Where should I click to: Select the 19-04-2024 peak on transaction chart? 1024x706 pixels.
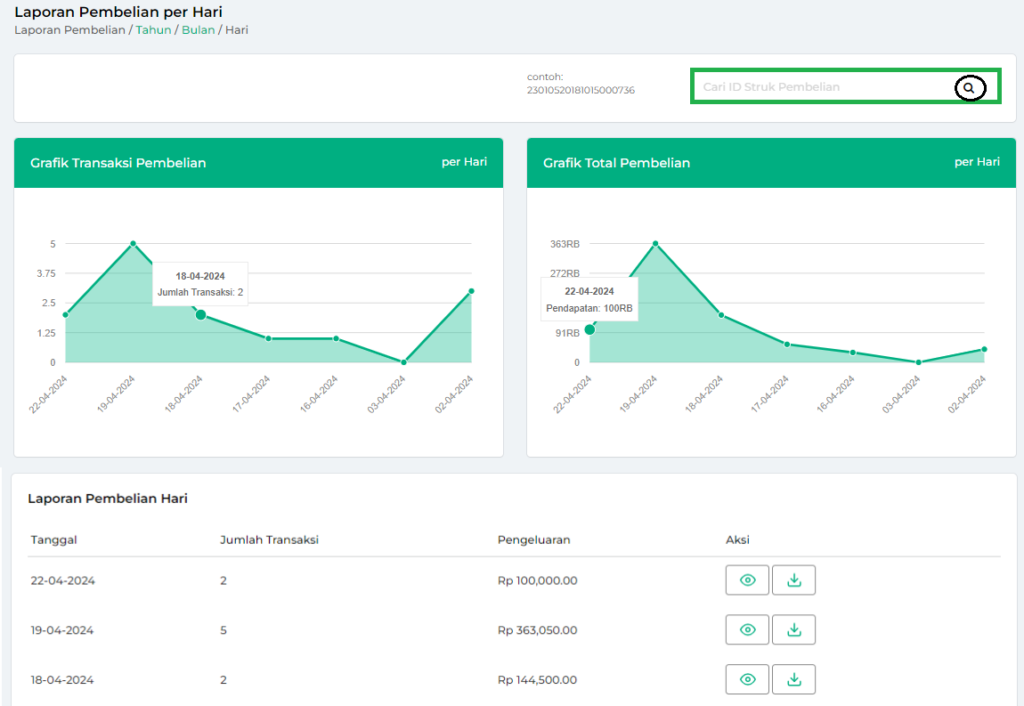pyautogui.click(x=133, y=244)
